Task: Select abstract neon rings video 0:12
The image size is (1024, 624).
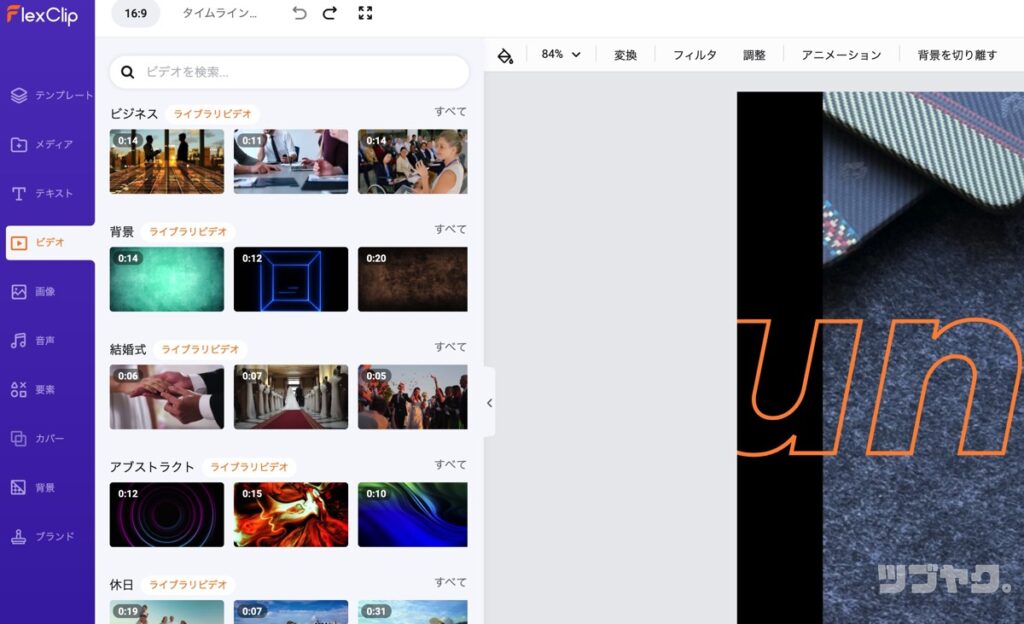Action: [167, 514]
